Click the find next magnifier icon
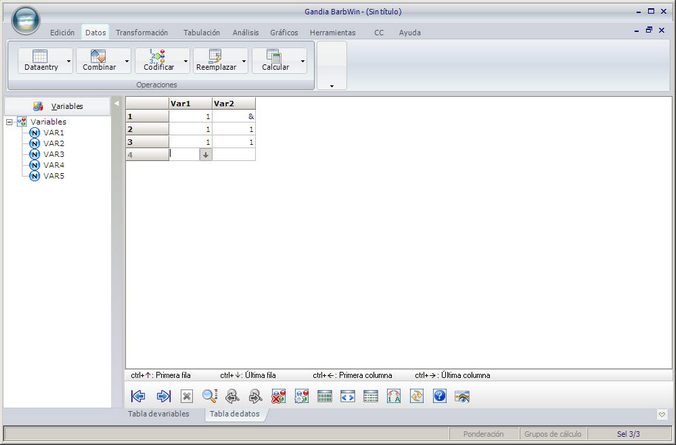Viewport: 676px width, 445px height. [x=255, y=396]
